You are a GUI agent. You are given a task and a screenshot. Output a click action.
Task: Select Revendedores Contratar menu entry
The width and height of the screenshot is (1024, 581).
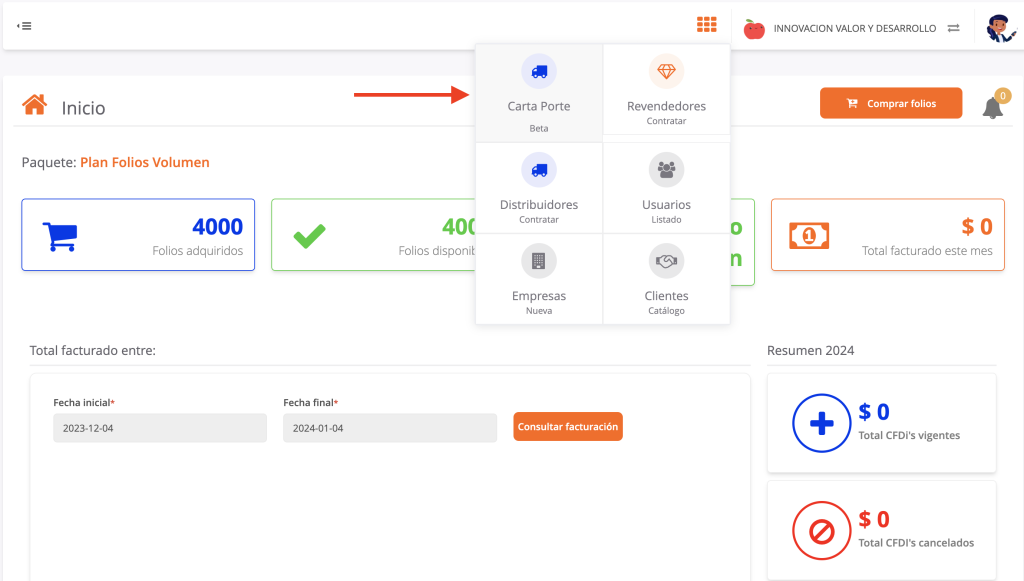click(666, 89)
